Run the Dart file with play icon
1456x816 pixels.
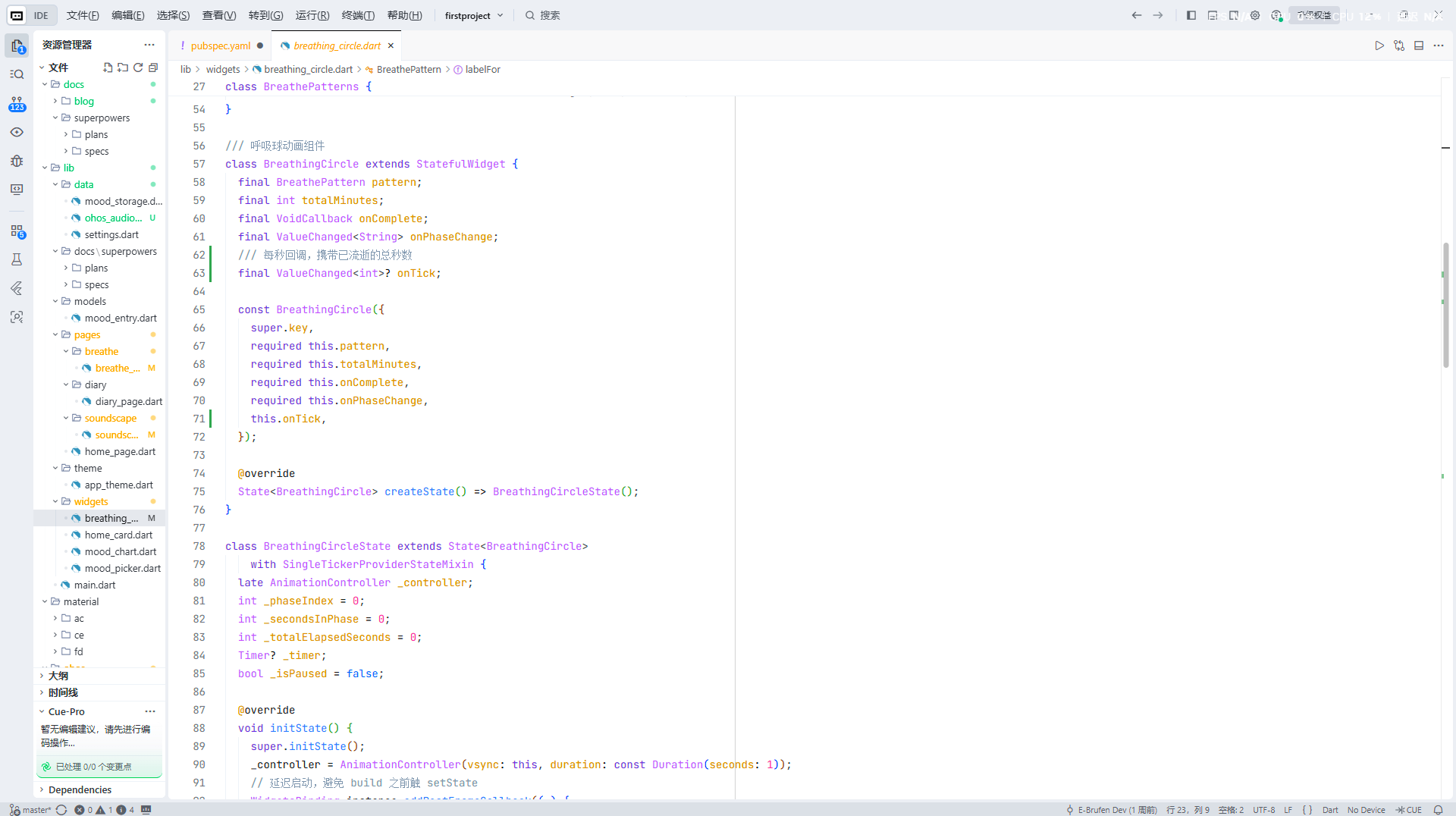pos(1379,46)
